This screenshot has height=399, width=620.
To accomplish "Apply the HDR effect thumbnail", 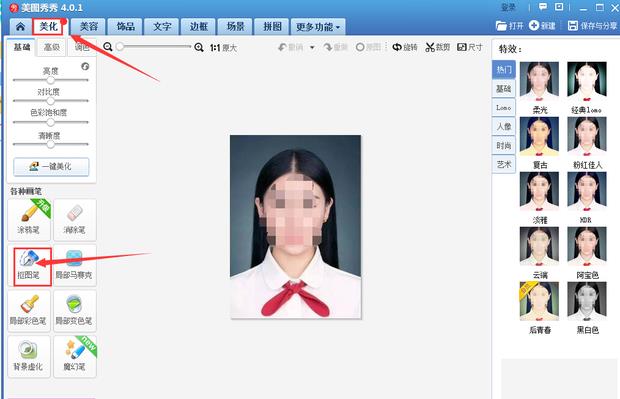I will (x=587, y=191).
